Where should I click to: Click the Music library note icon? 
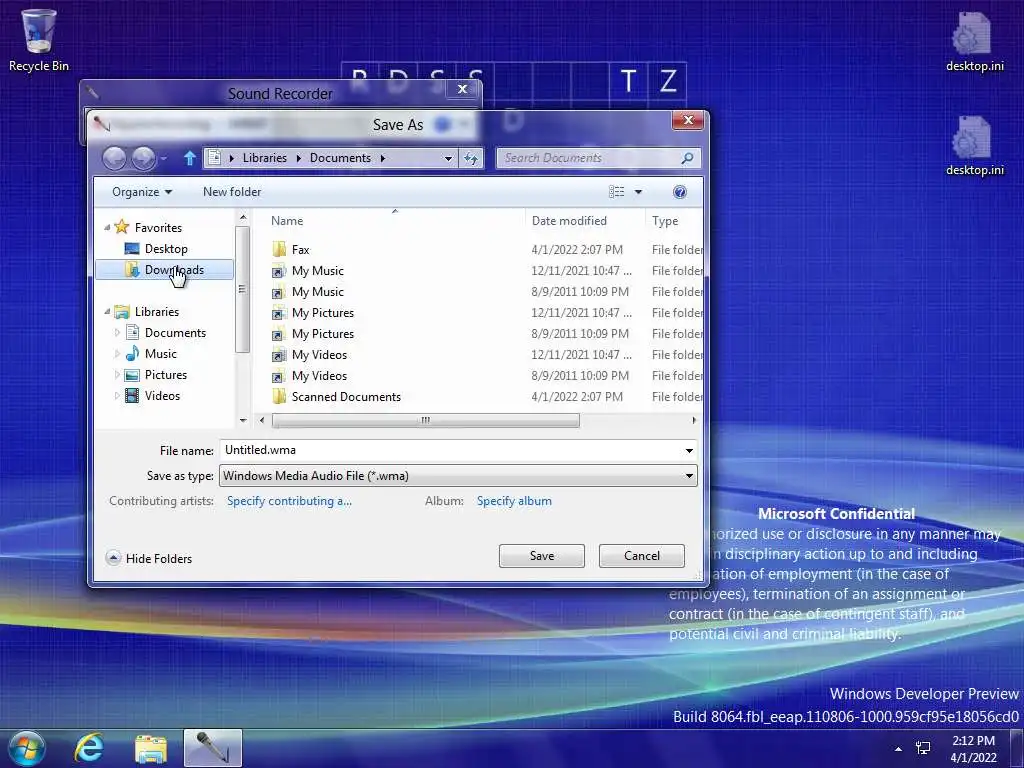click(132, 353)
